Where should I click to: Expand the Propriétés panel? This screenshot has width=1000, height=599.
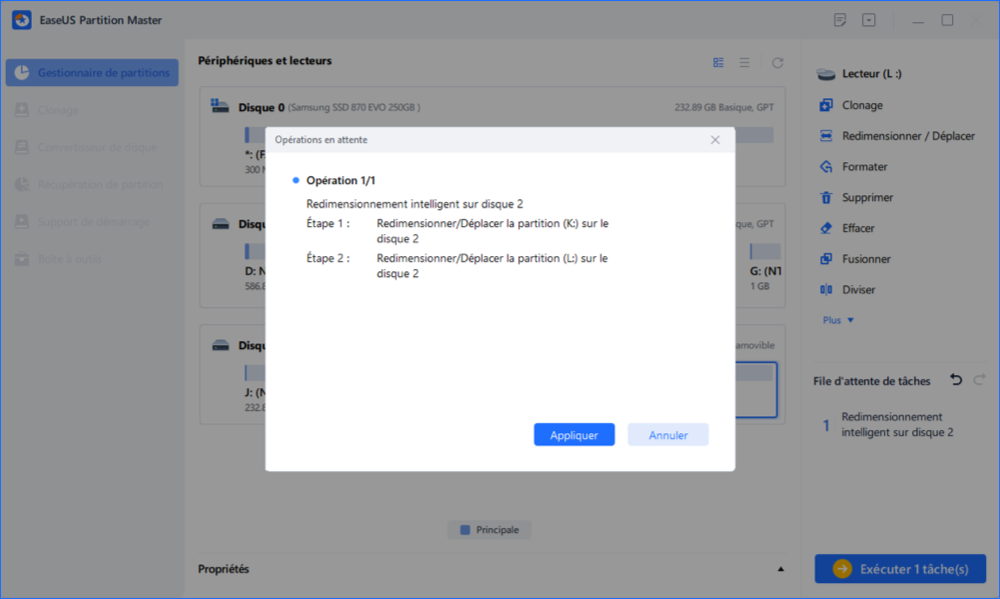780,569
